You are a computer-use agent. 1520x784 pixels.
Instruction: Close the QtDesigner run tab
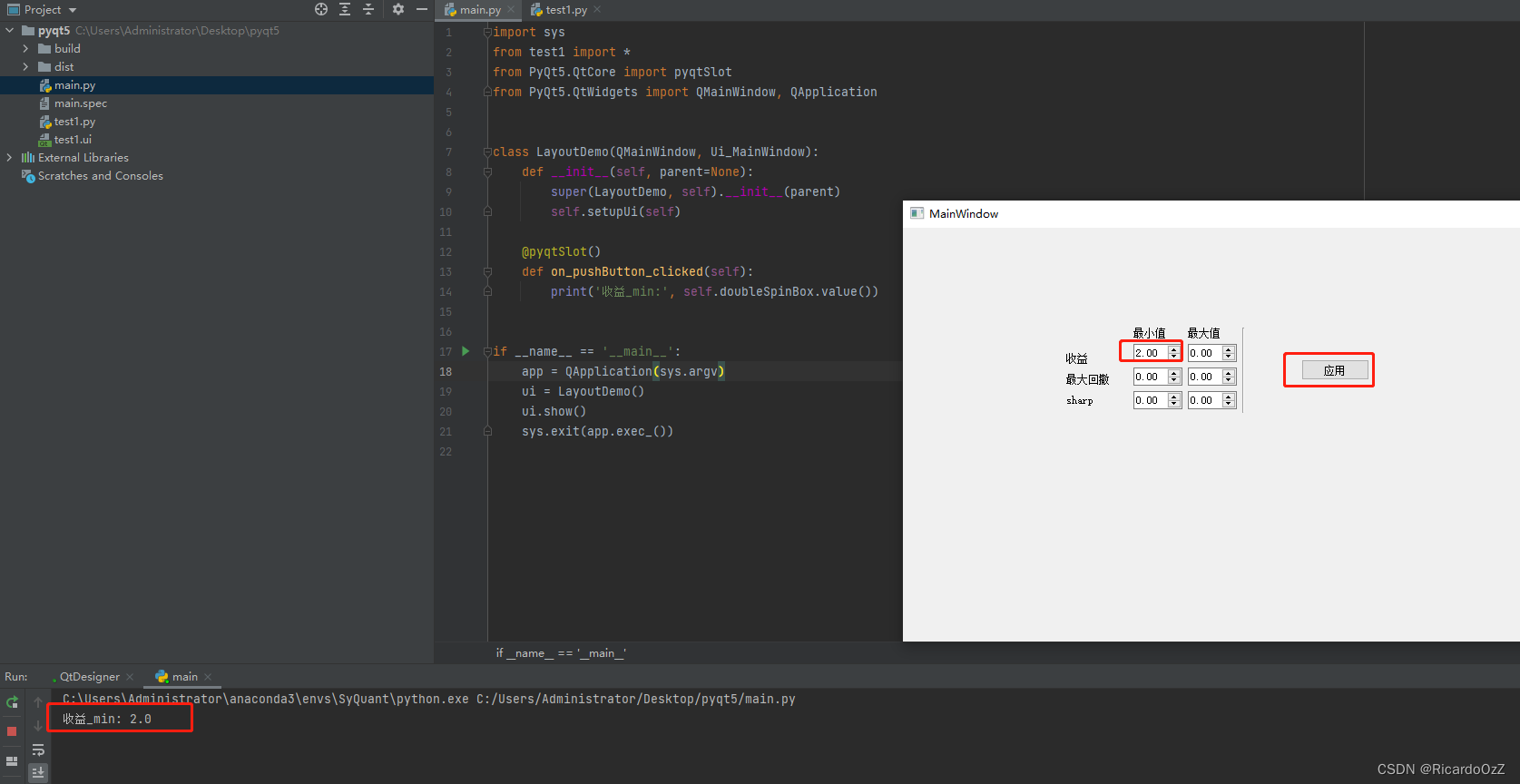[x=130, y=677]
